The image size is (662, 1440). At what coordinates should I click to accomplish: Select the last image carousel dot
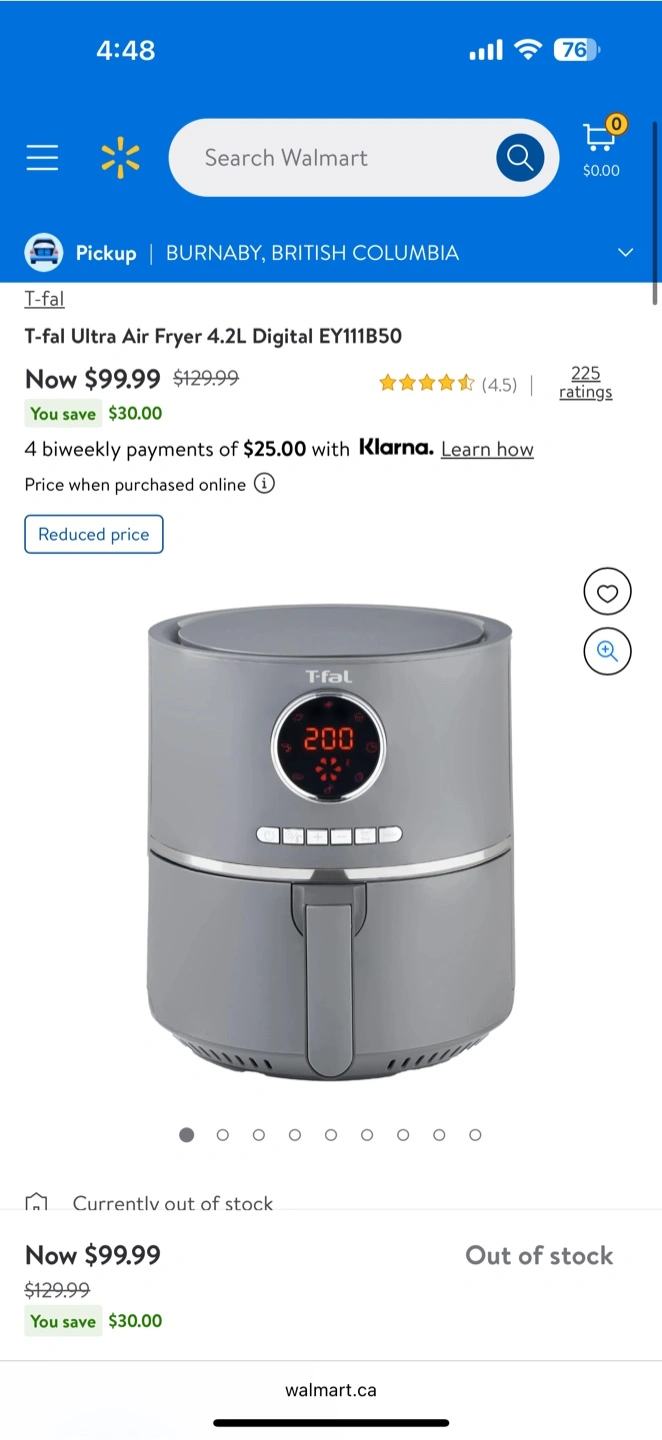pyautogui.click(x=475, y=1135)
